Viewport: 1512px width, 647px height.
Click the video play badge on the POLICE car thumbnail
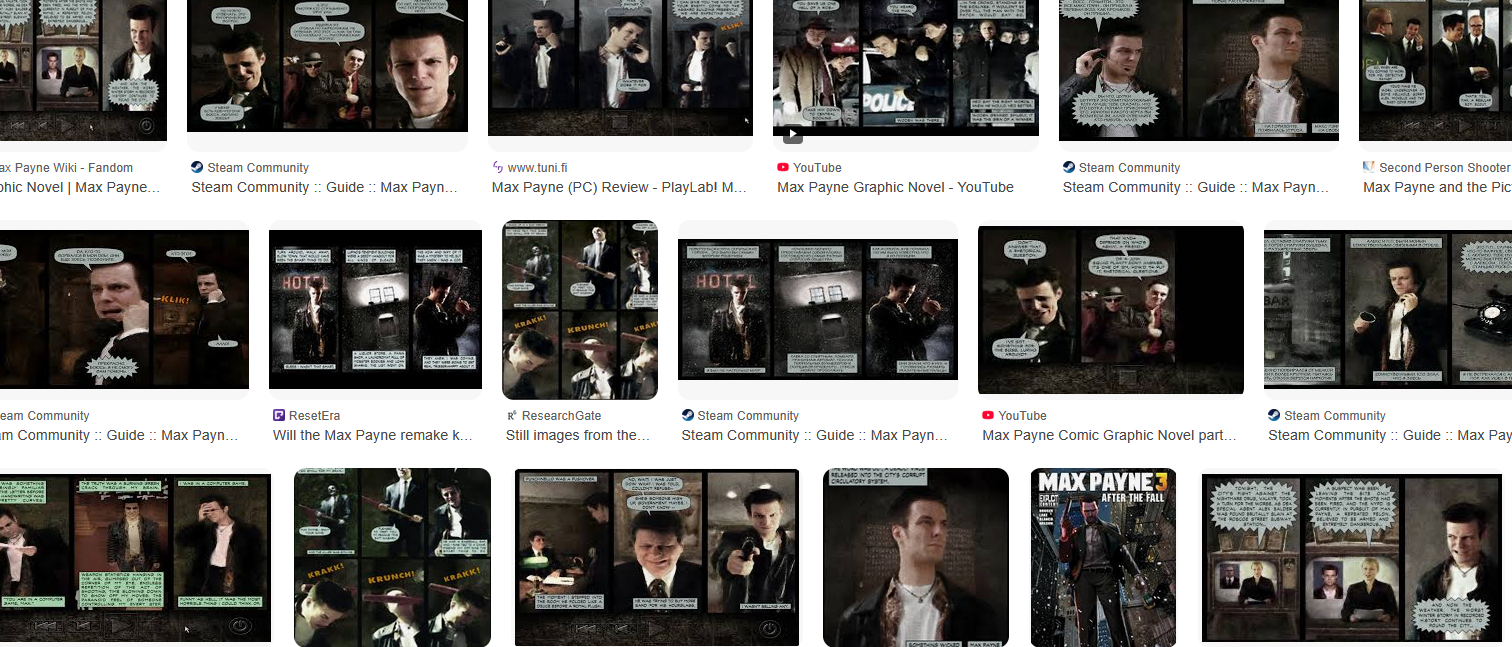click(792, 133)
